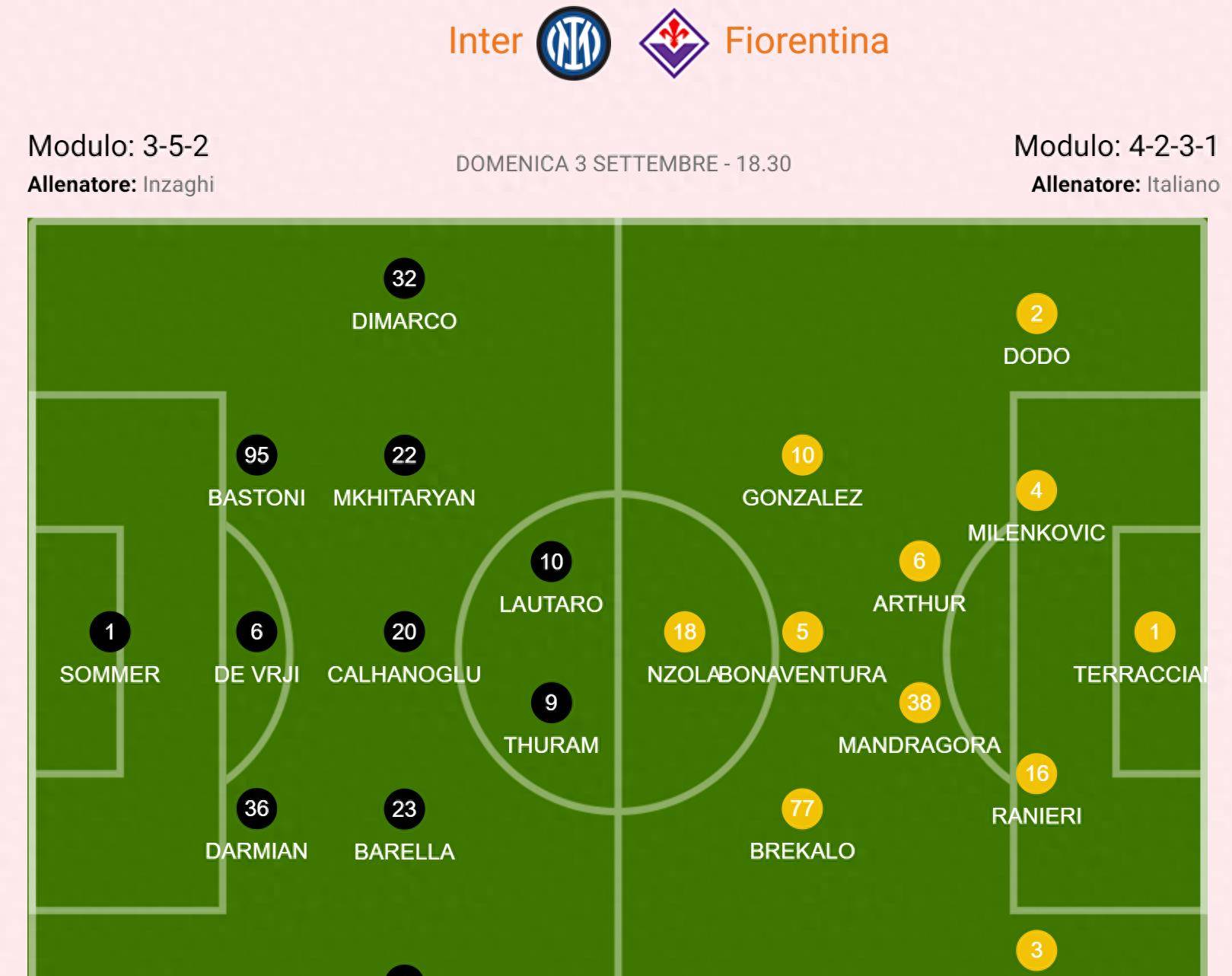Click the Milenkovic player name label

click(1036, 533)
